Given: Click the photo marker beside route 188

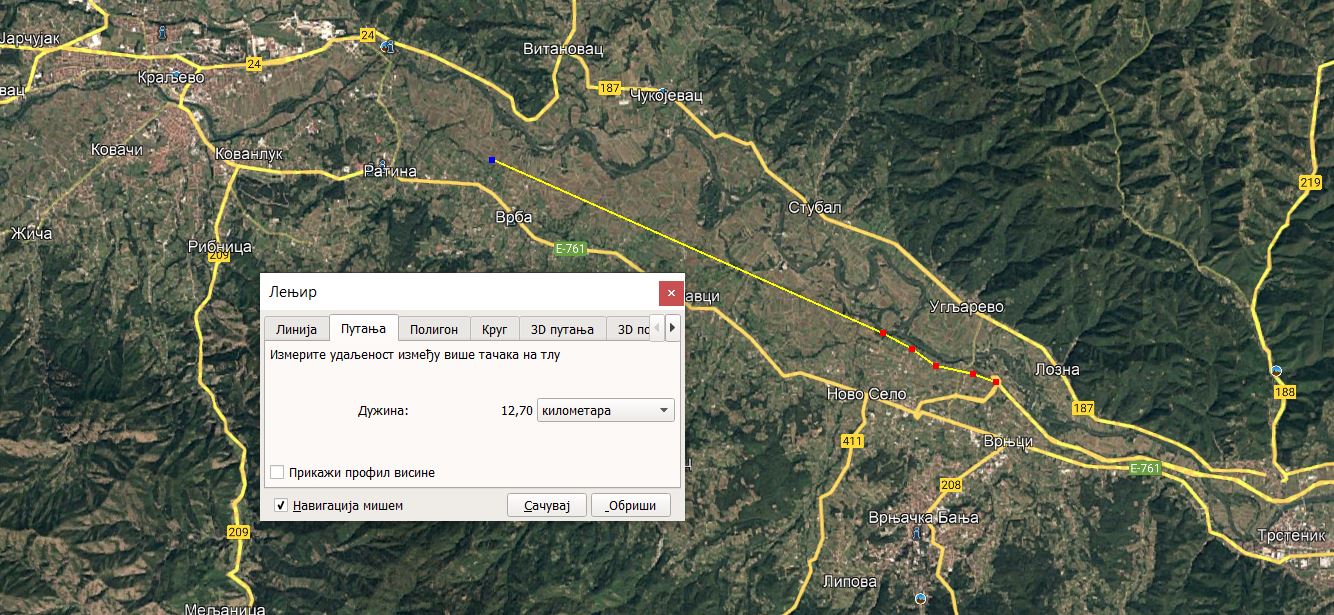Looking at the screenshot, I should coord(1276,371).
